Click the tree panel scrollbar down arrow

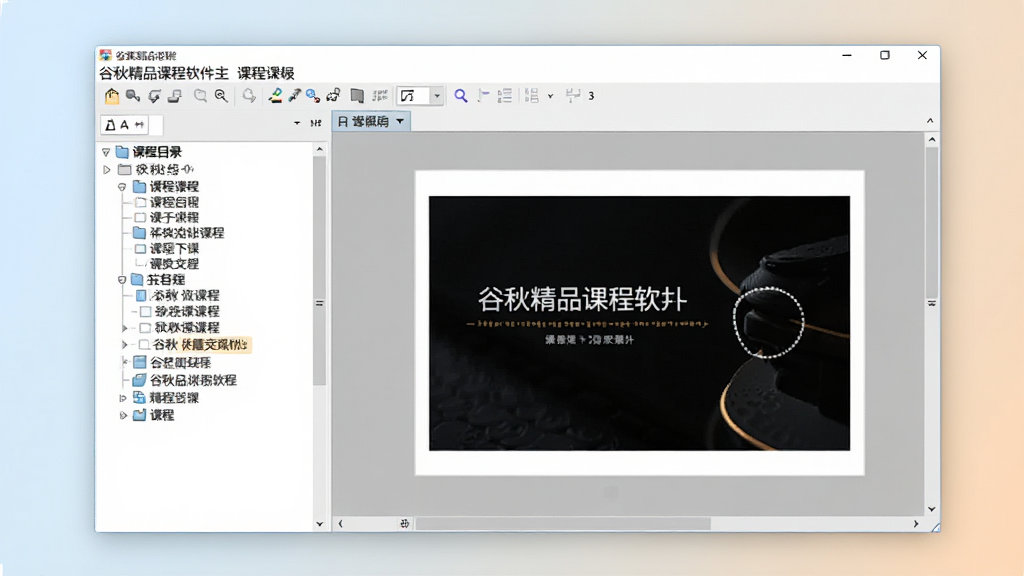point(319,524)
